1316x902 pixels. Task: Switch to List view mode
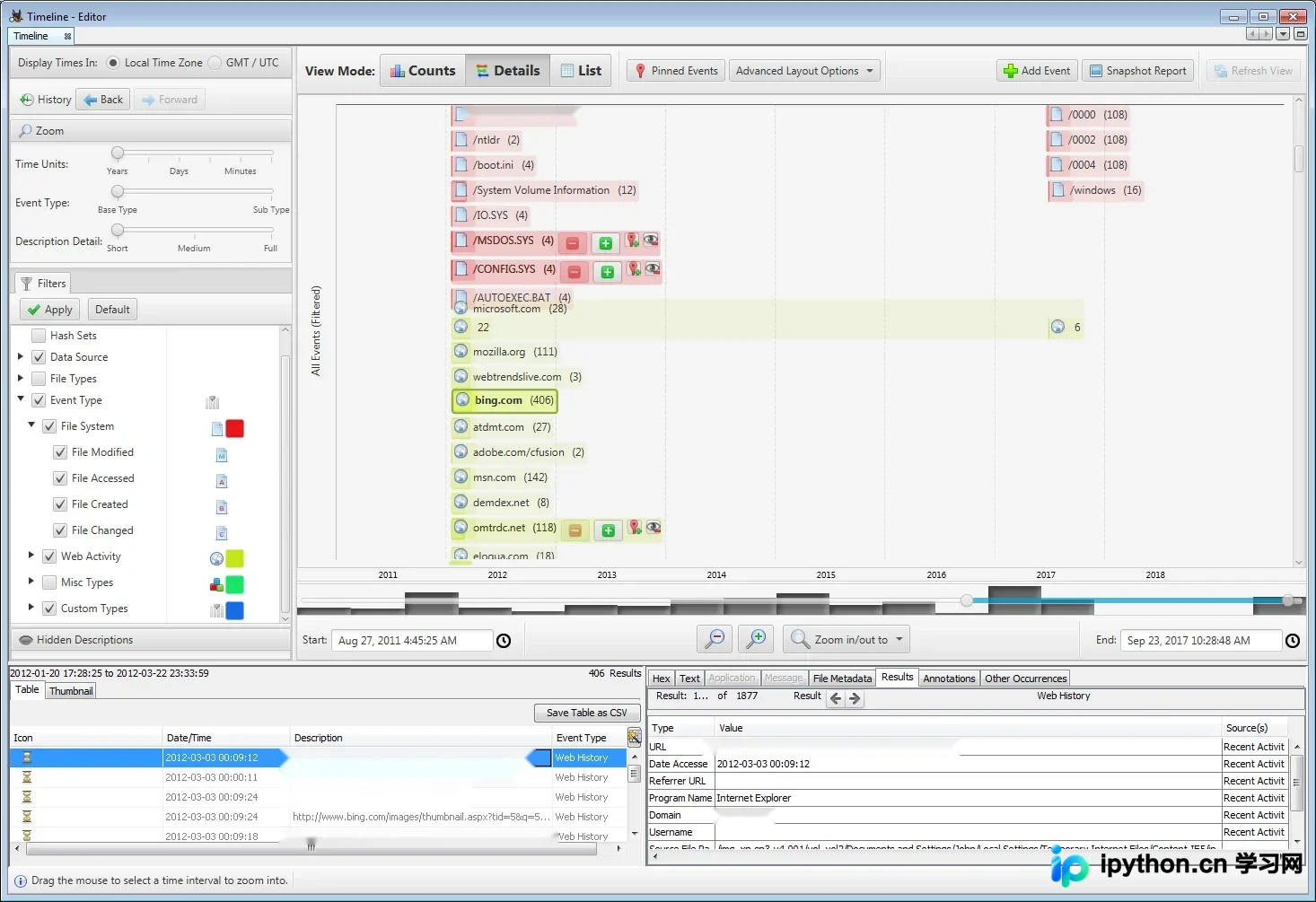[x=581, y=71]
